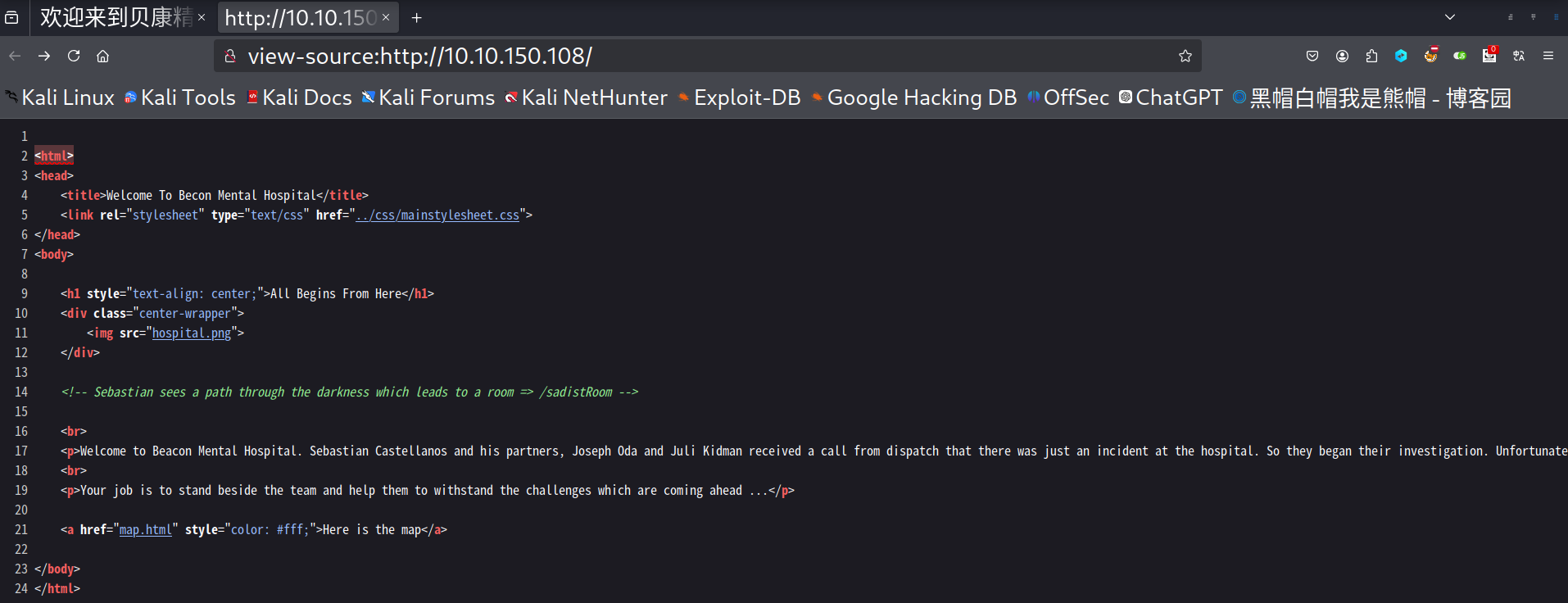Click the 'Welcome to Beacon Mental Hospital.' paragraph text
Viewport: 1568px width, 603px height.
pyautogui.click(x=191, y=451)
